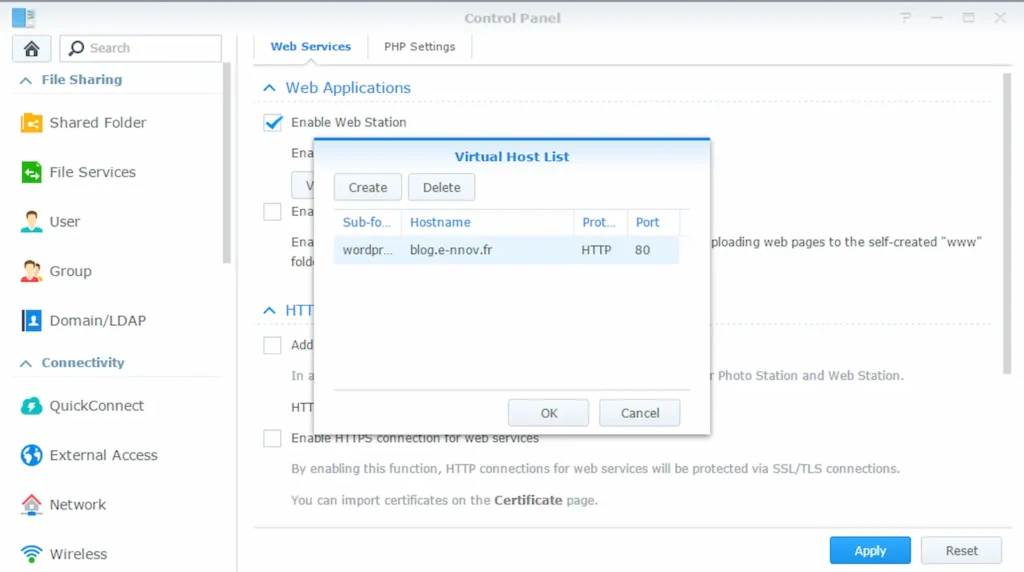Cancel the Virtual Host List dialog
Image resolution: width=1024 pixels, height=572 pixels.
pyautogui.click(x=640, y=413)
